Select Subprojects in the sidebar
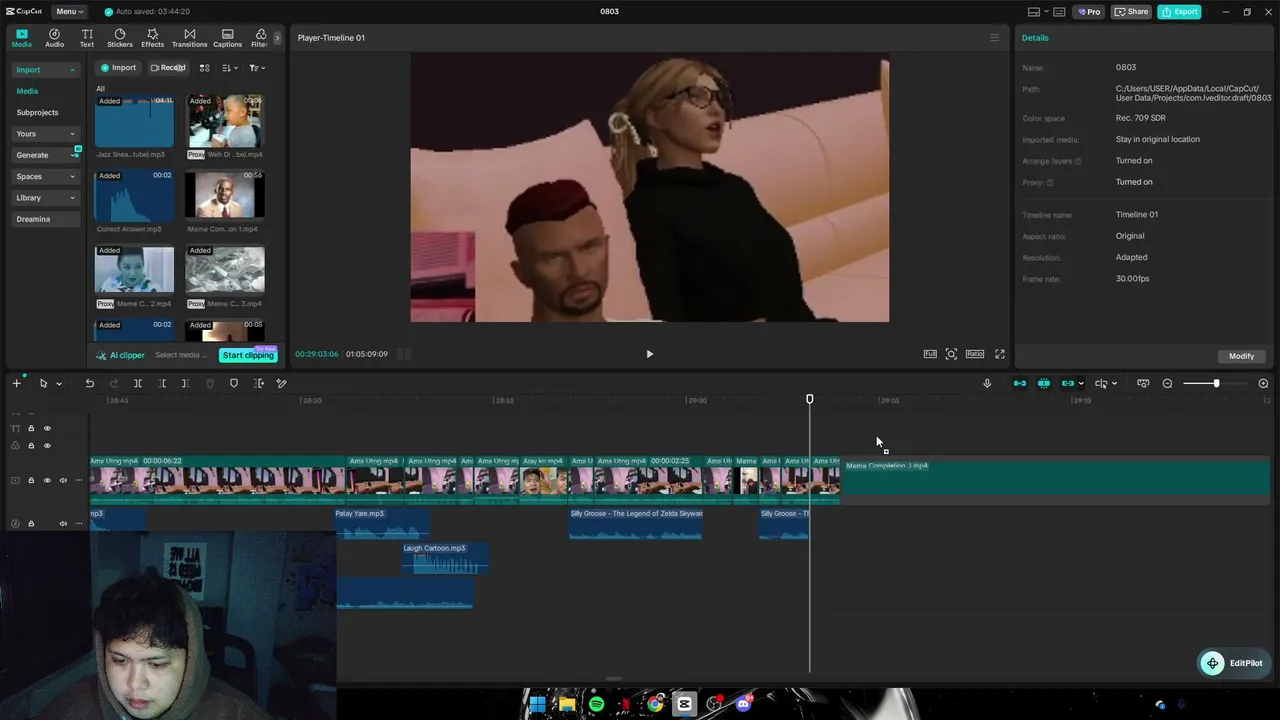Image resolution: width=1280 pixels, height=720 pixels. click(x=37, y=113)
